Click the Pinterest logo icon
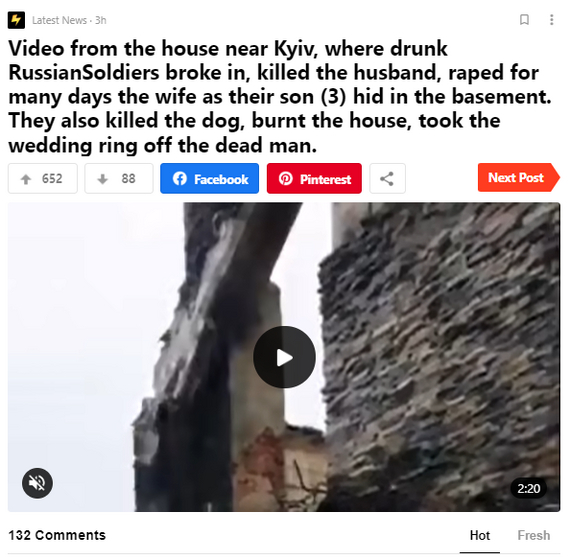 pyautogui.click(x=286, y=179)
